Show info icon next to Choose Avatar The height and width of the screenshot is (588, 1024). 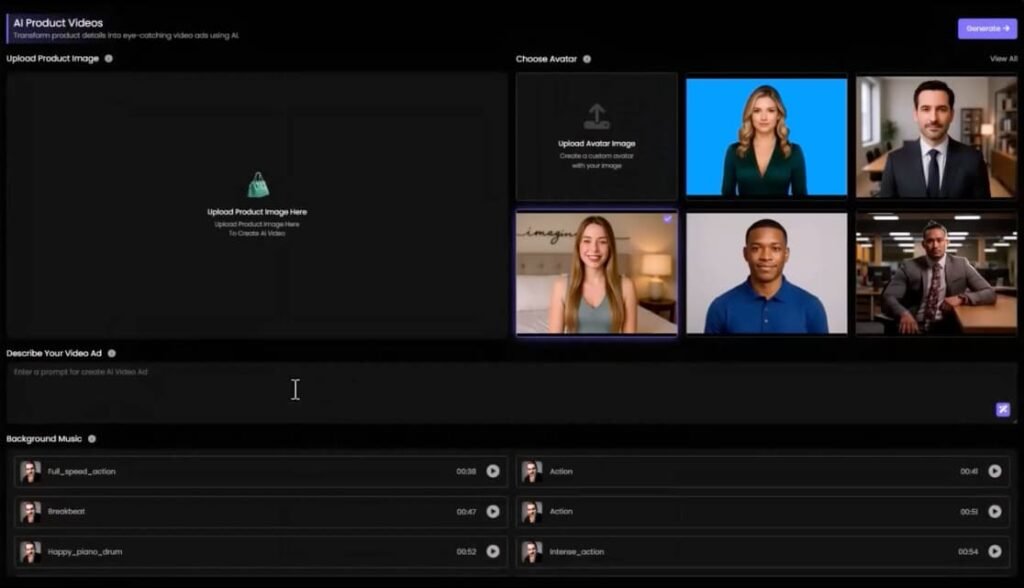587,59
